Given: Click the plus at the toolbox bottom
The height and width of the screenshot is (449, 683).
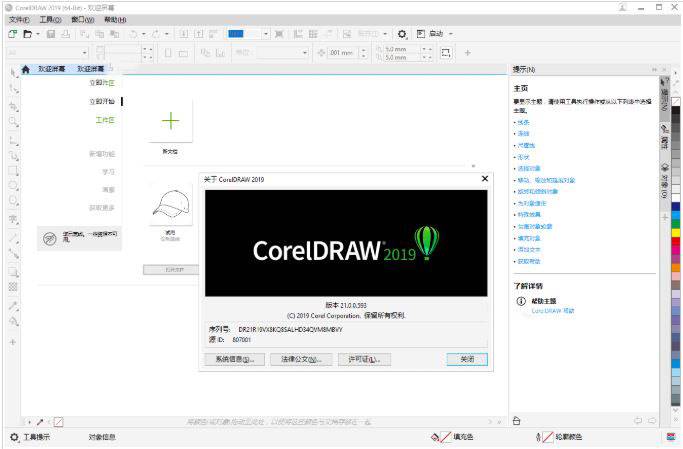Looking at the screenshot, I should [13, 342].
